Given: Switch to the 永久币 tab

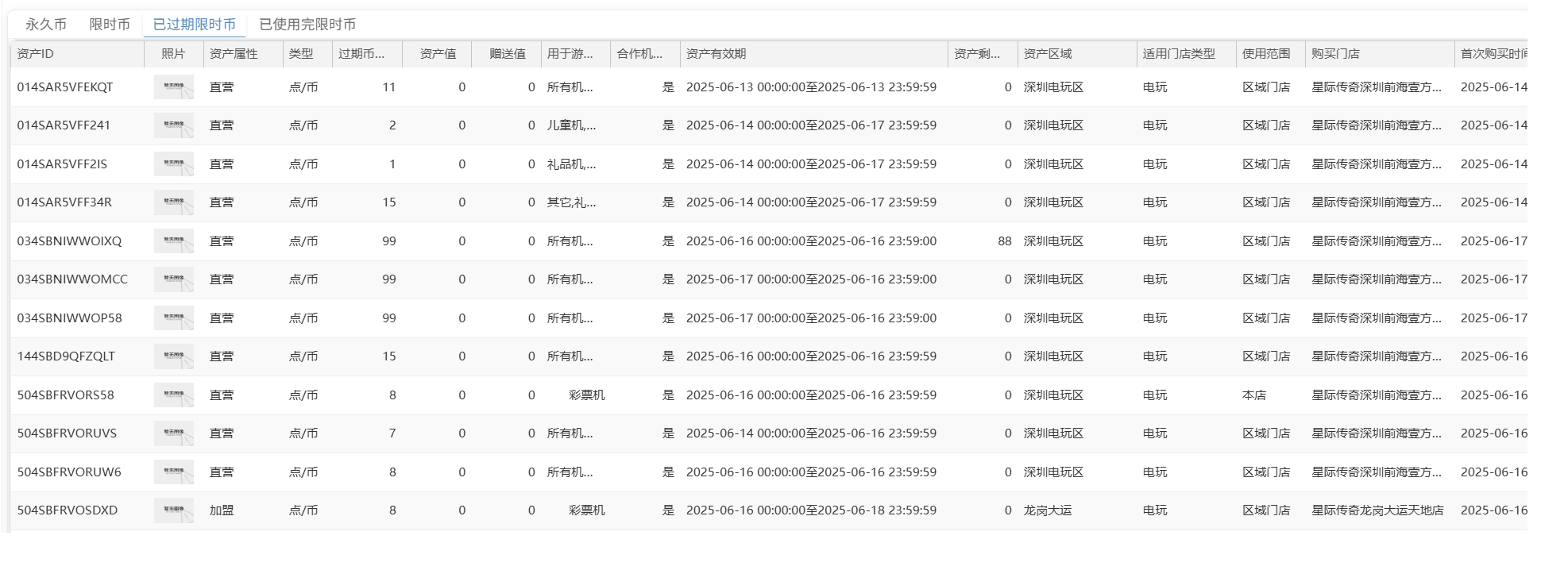Looking at the screenshot, I should pos(45,25).
